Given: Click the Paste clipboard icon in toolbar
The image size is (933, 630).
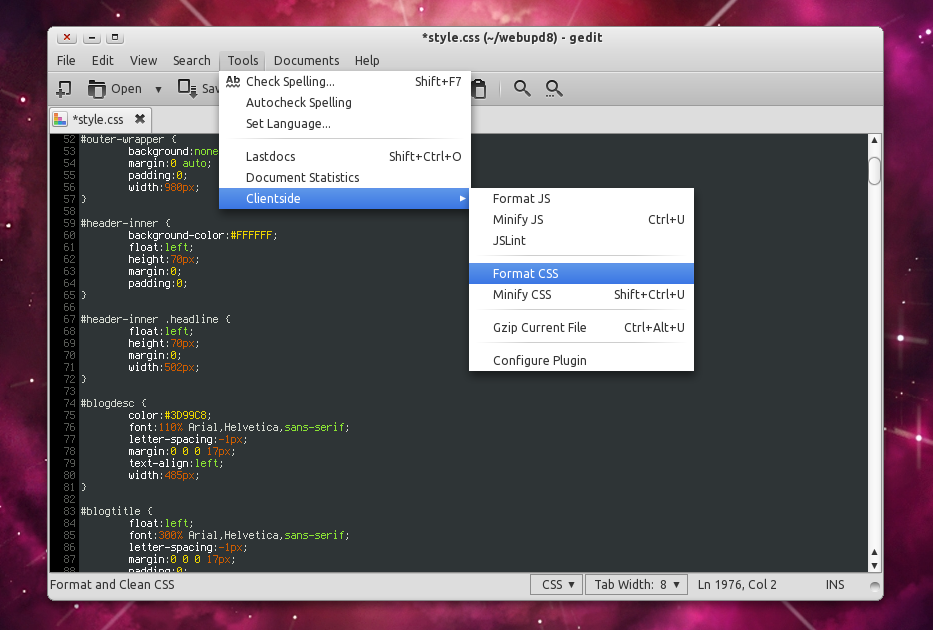Looking at the screenshot, I should tap(480, 89).
